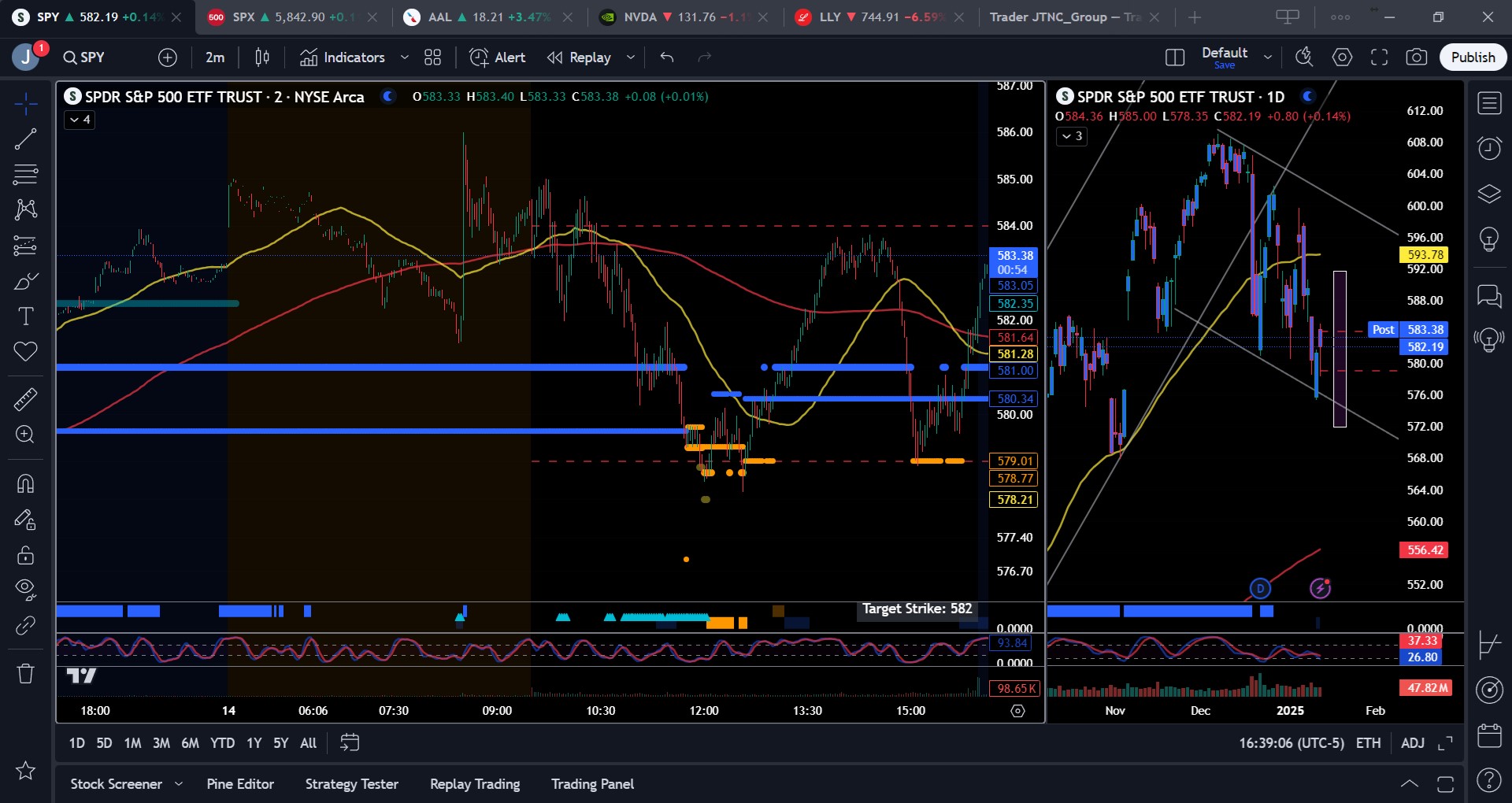Screen dimensions: 1512x803
Task: Add a symbol to compare
Action: pyautogui.click(x=167, y=57)
